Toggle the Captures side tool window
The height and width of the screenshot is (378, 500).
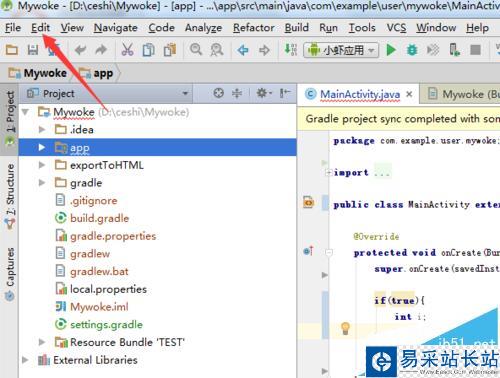[x=10, y=273]
